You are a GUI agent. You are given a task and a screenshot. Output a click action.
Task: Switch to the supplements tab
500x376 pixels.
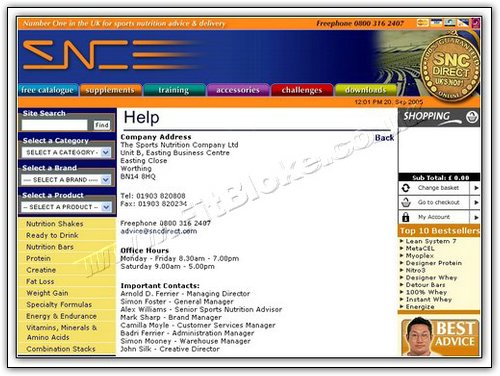(110, 90)
